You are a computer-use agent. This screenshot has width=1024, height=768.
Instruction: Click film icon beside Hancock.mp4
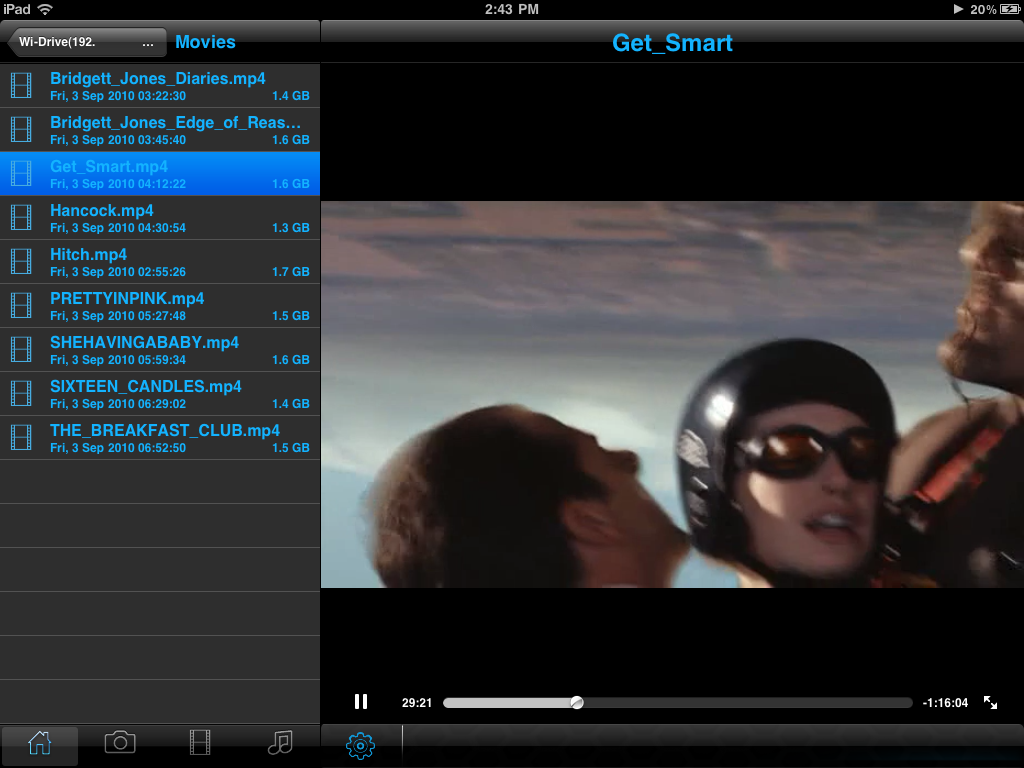point(21,217)
